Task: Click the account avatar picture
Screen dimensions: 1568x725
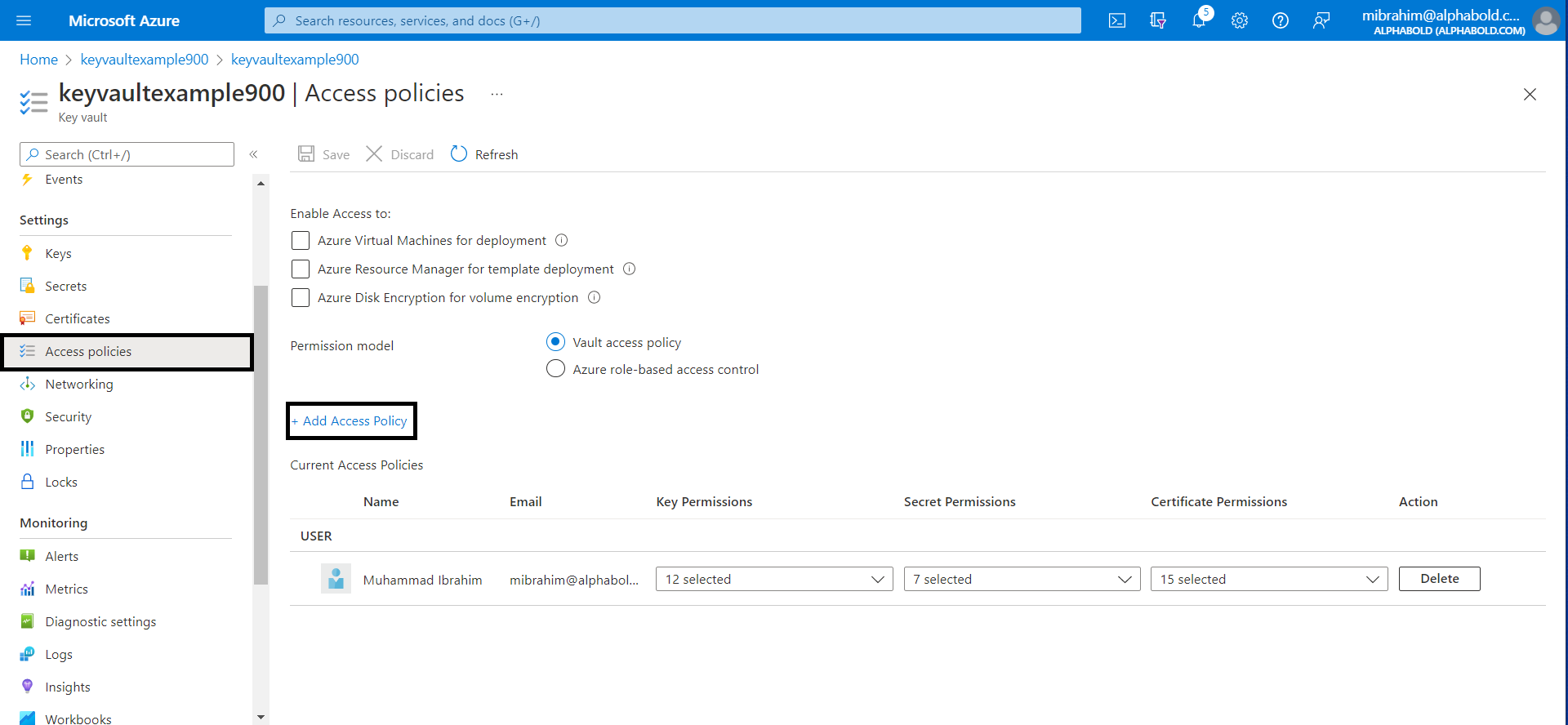Action: (1546, 20)
